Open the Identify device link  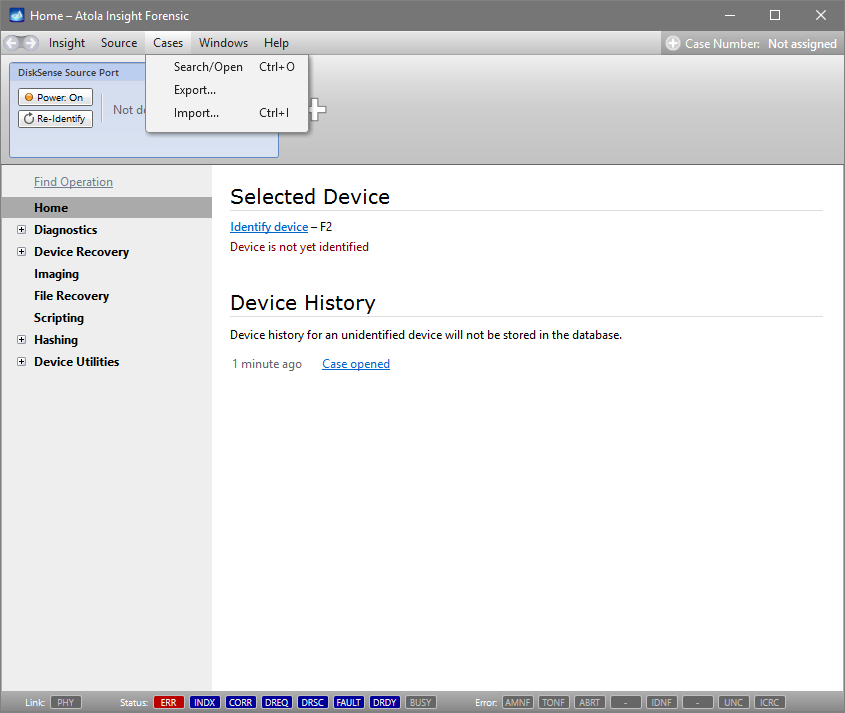[x=269, y=227]
